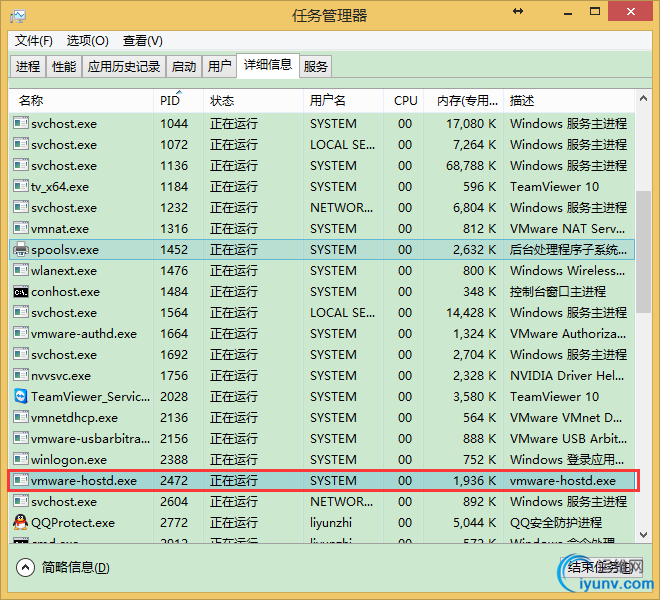660x600 pixels.
Task: Click description QQ安全防护进程
Action: [556, 523]
